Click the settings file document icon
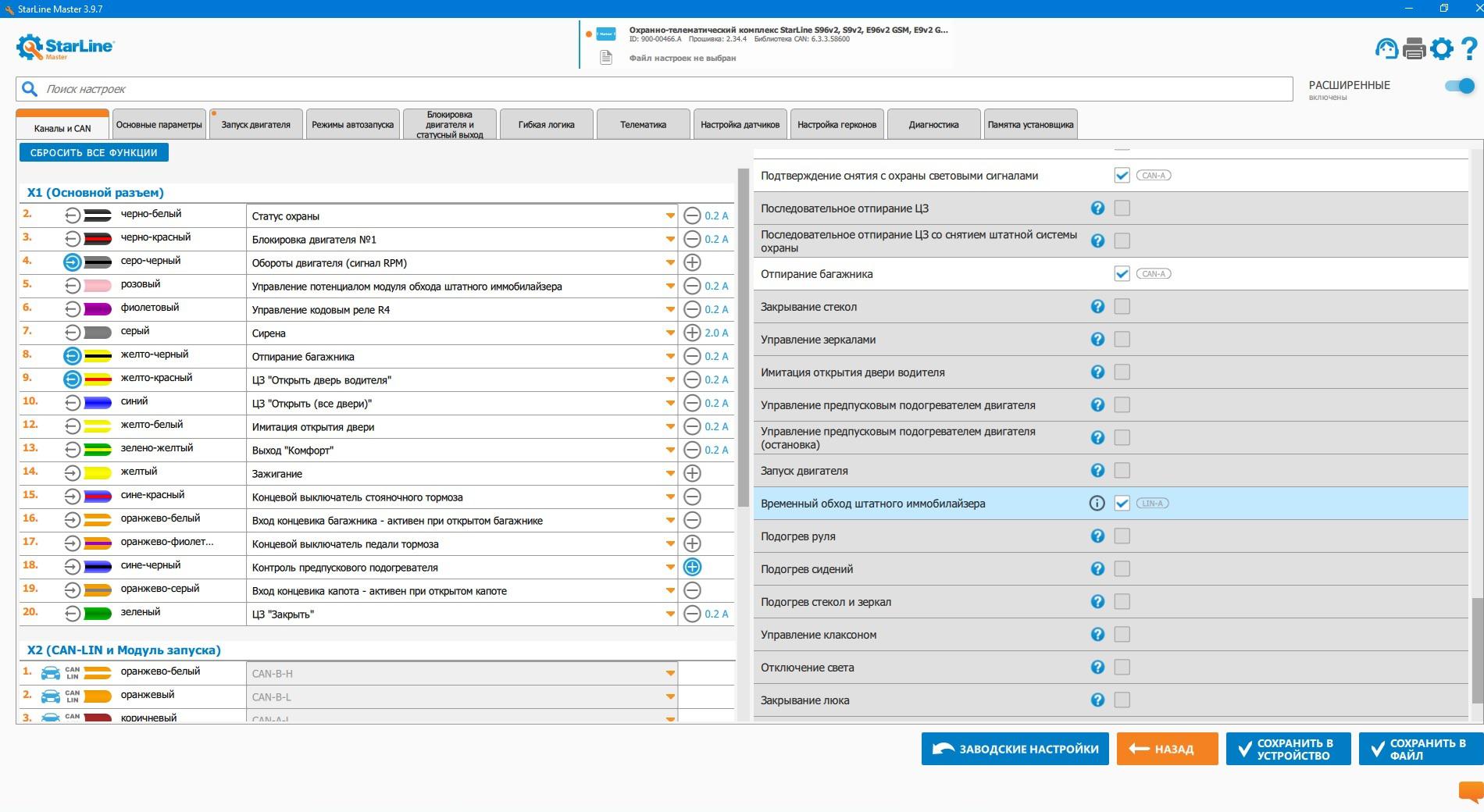 tap(605, 58)
